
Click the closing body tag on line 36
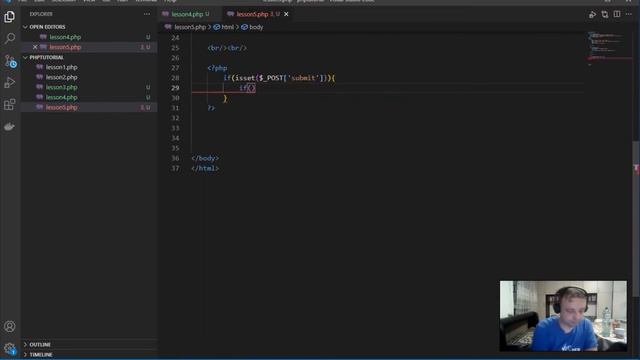pos(205,158)
